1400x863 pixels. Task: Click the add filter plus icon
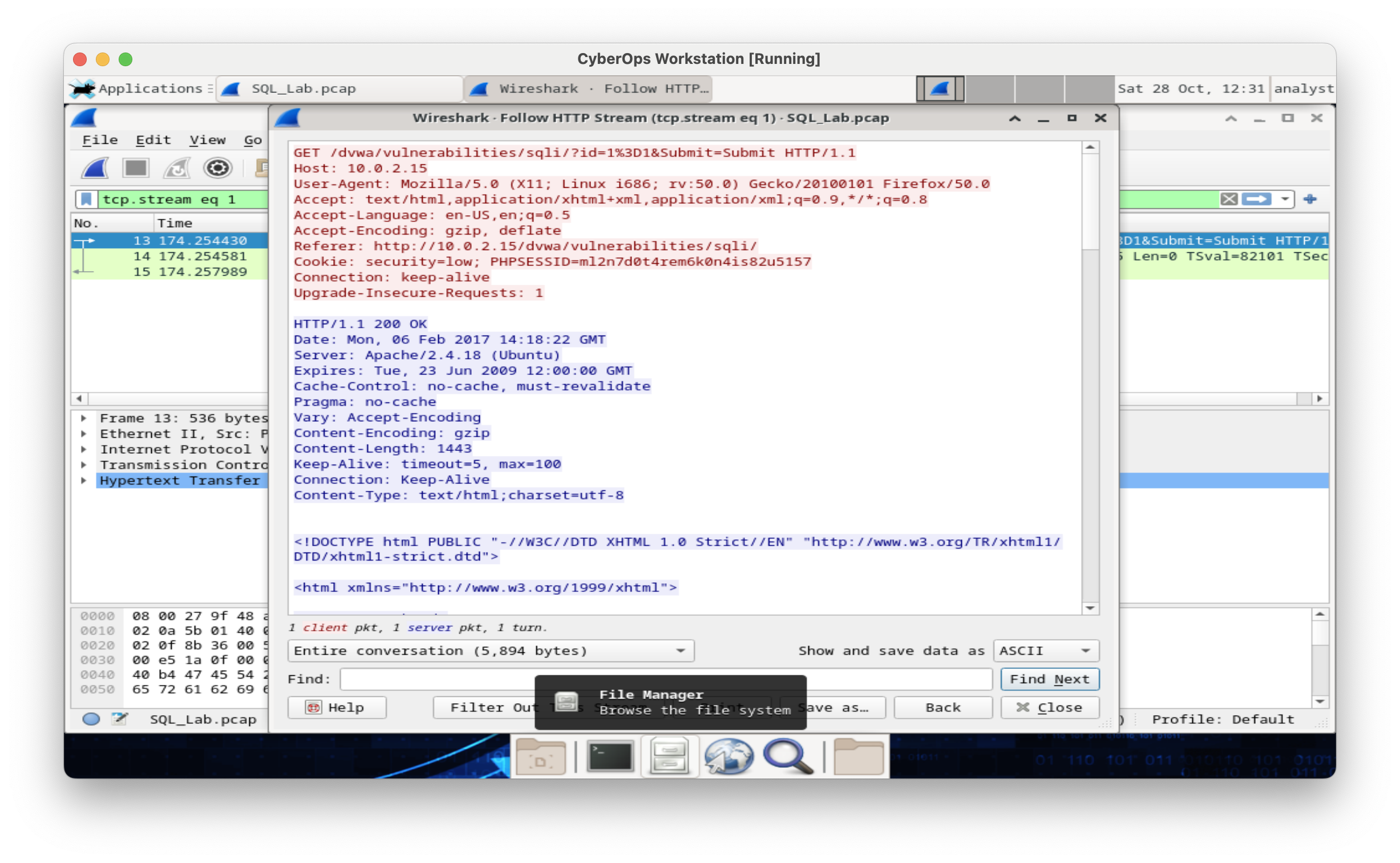click(1310, 199)
